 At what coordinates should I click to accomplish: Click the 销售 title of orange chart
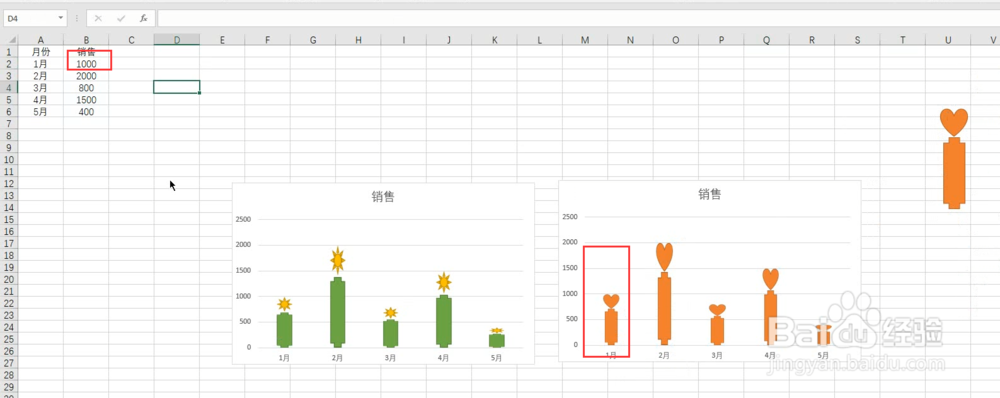[x=709, y=194]
